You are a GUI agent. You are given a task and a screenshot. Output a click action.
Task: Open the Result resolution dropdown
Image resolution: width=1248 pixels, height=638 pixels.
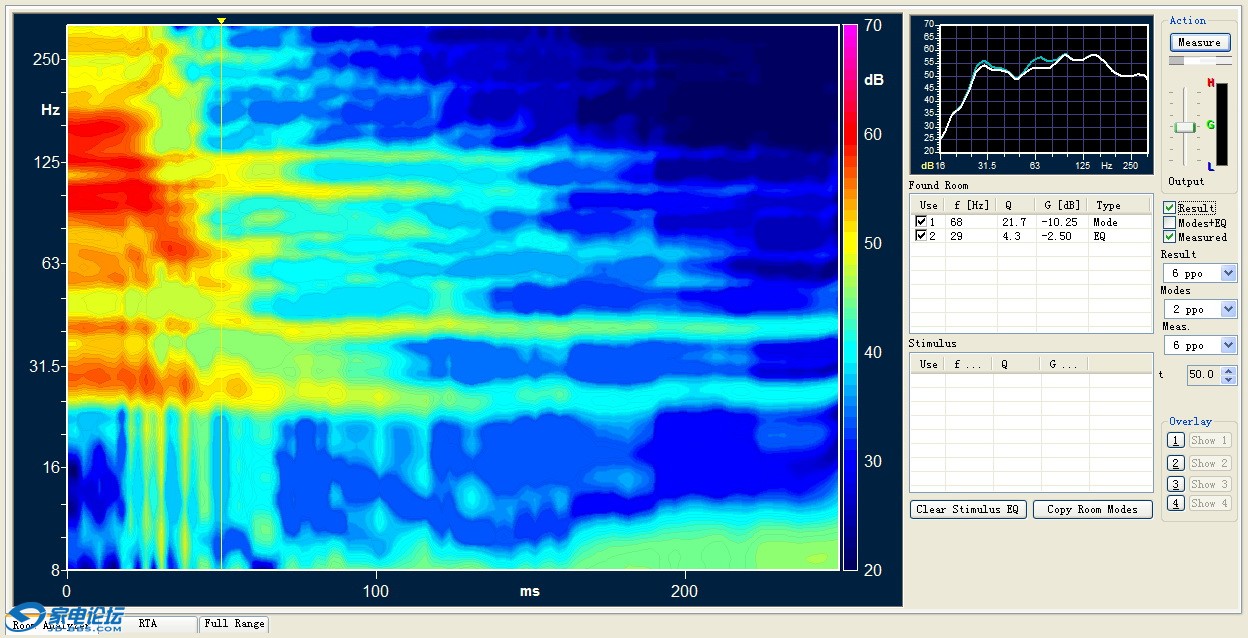(1229, 273)
